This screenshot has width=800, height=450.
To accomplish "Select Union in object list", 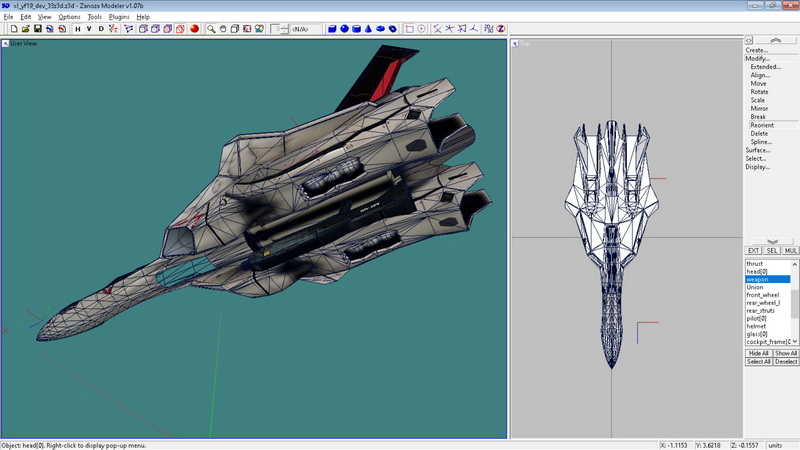I will 767,287.
